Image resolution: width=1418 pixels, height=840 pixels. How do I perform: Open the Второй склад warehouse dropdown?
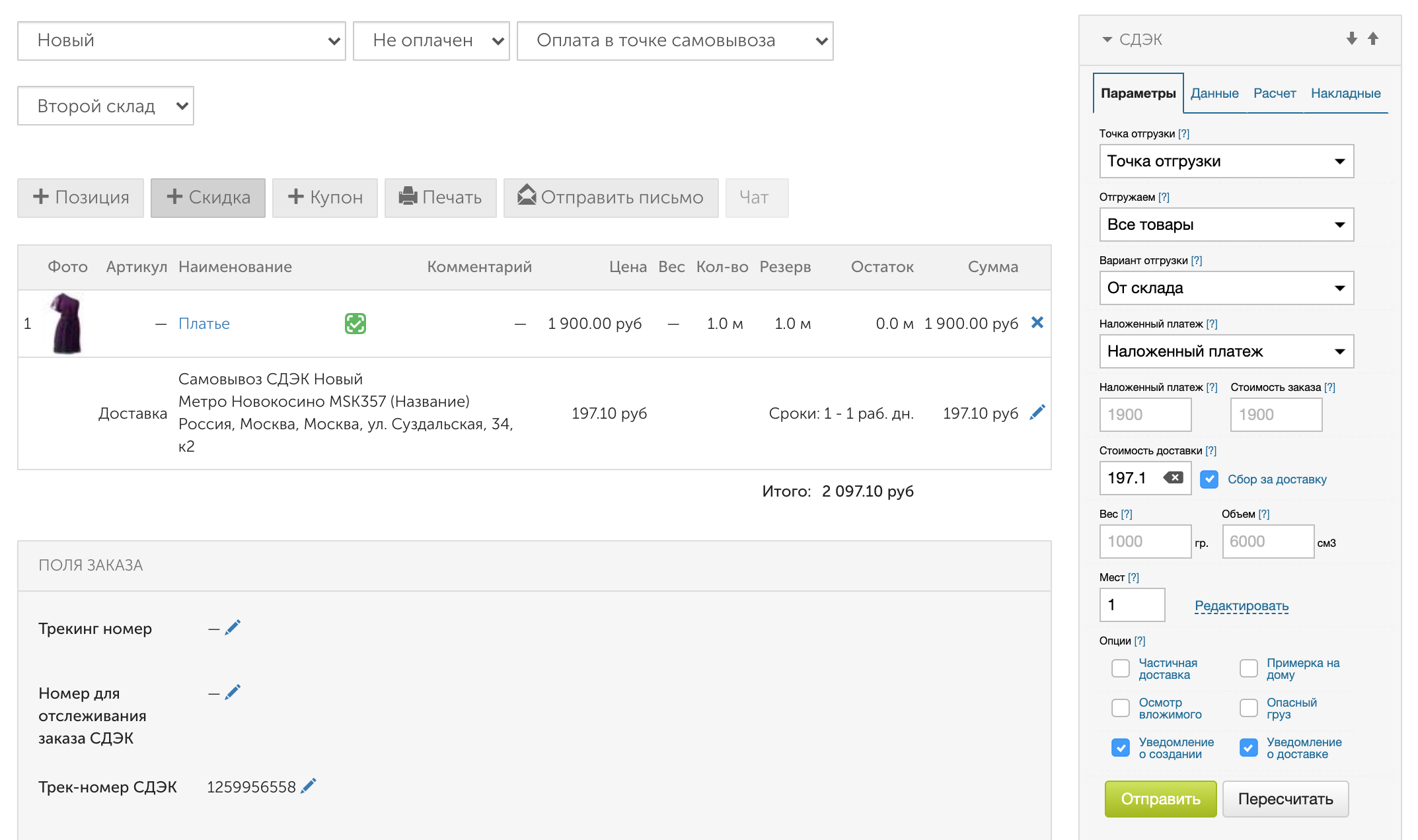coord(106,106)
